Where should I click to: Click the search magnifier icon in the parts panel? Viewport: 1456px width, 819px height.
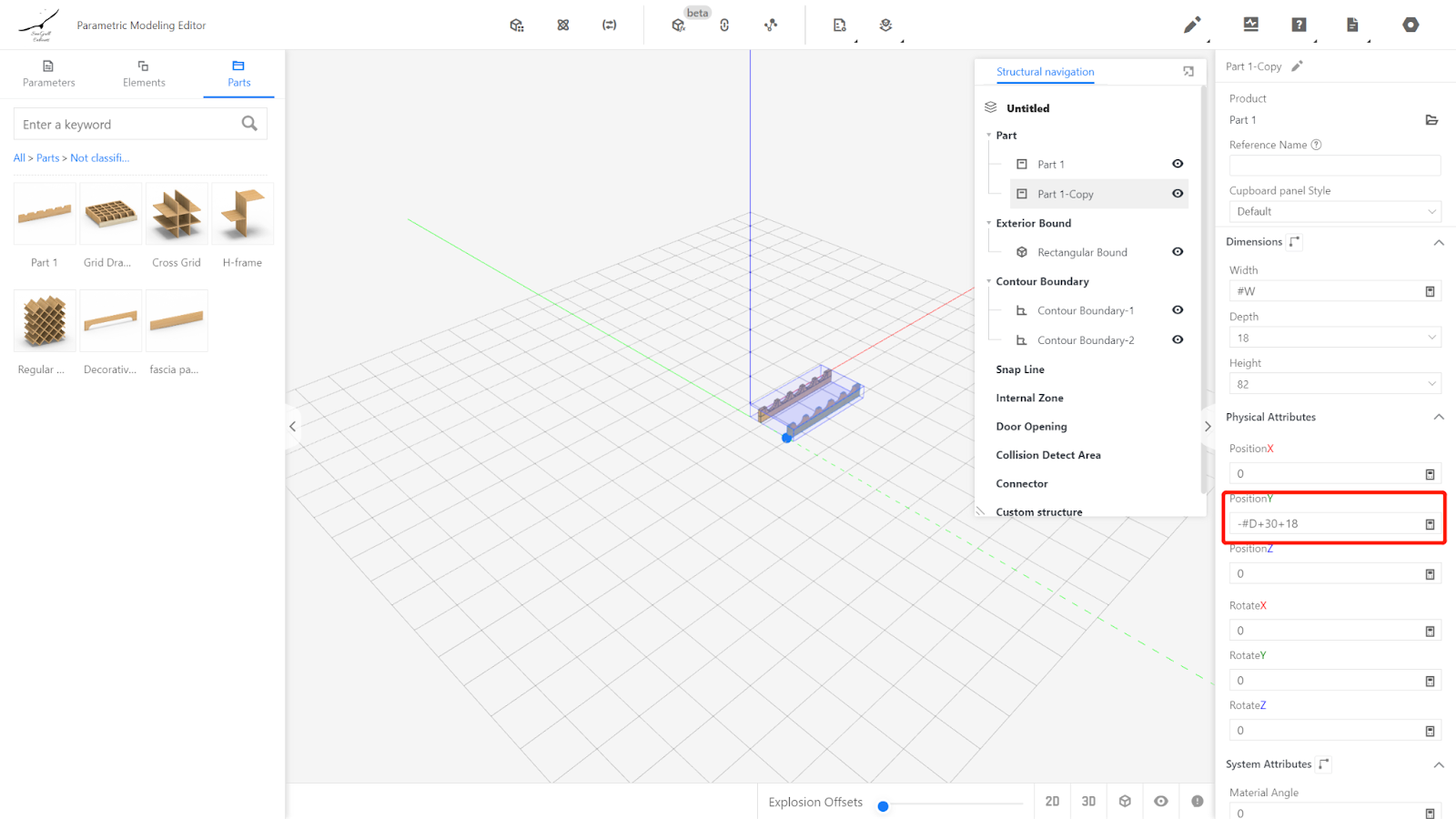(249, 124)
